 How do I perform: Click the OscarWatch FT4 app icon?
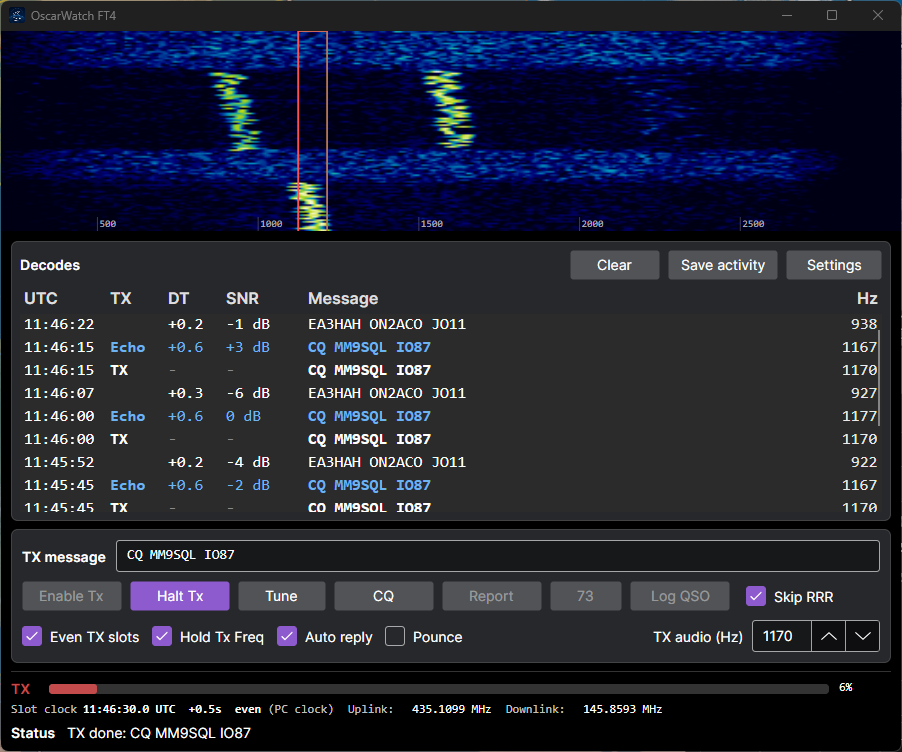click(17, 16)
